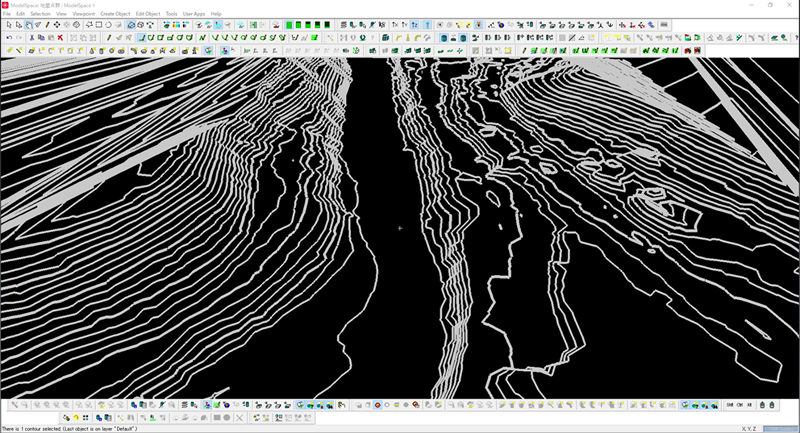This screenshot has width=800, height=433.
Task: Click the X, Y, Z coordinate indicator
Action: (748, 428)
